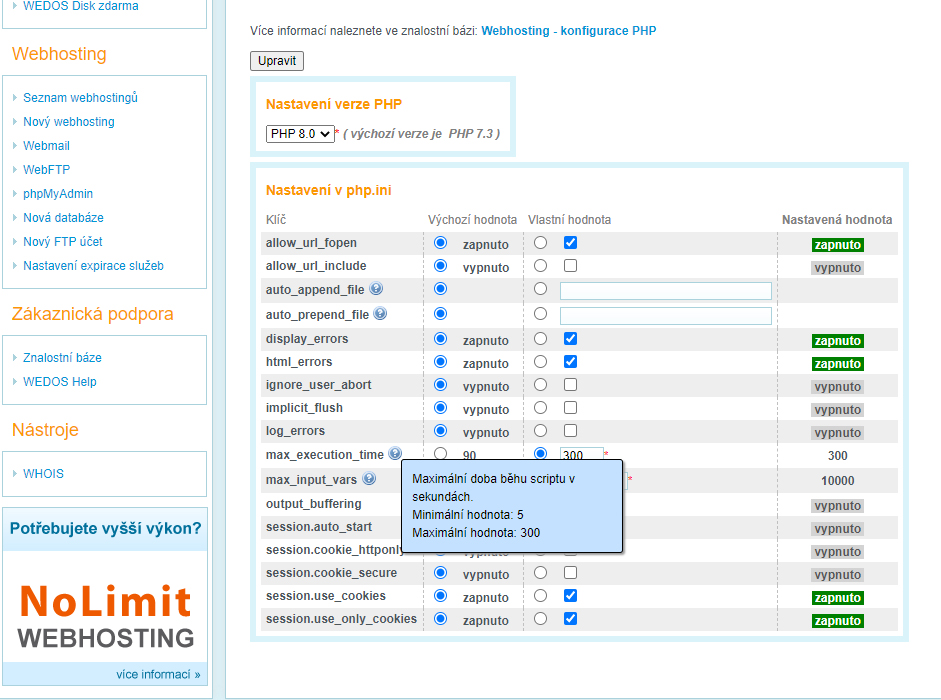
Task: Select default value radio for max_execution_time
Action: [x=440, y=454]
